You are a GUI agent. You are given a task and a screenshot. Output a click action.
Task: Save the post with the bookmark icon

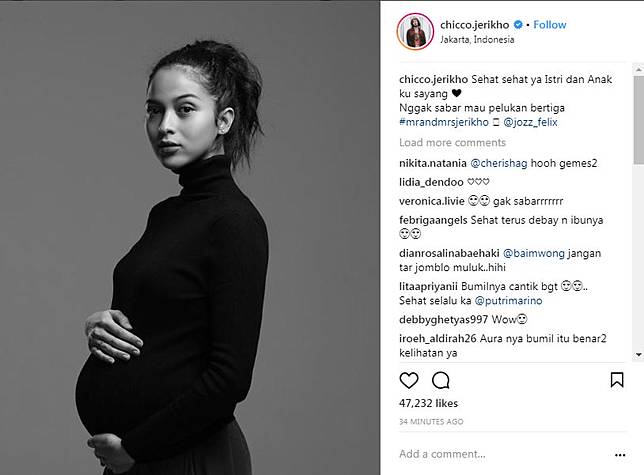[x=617, y=380]
